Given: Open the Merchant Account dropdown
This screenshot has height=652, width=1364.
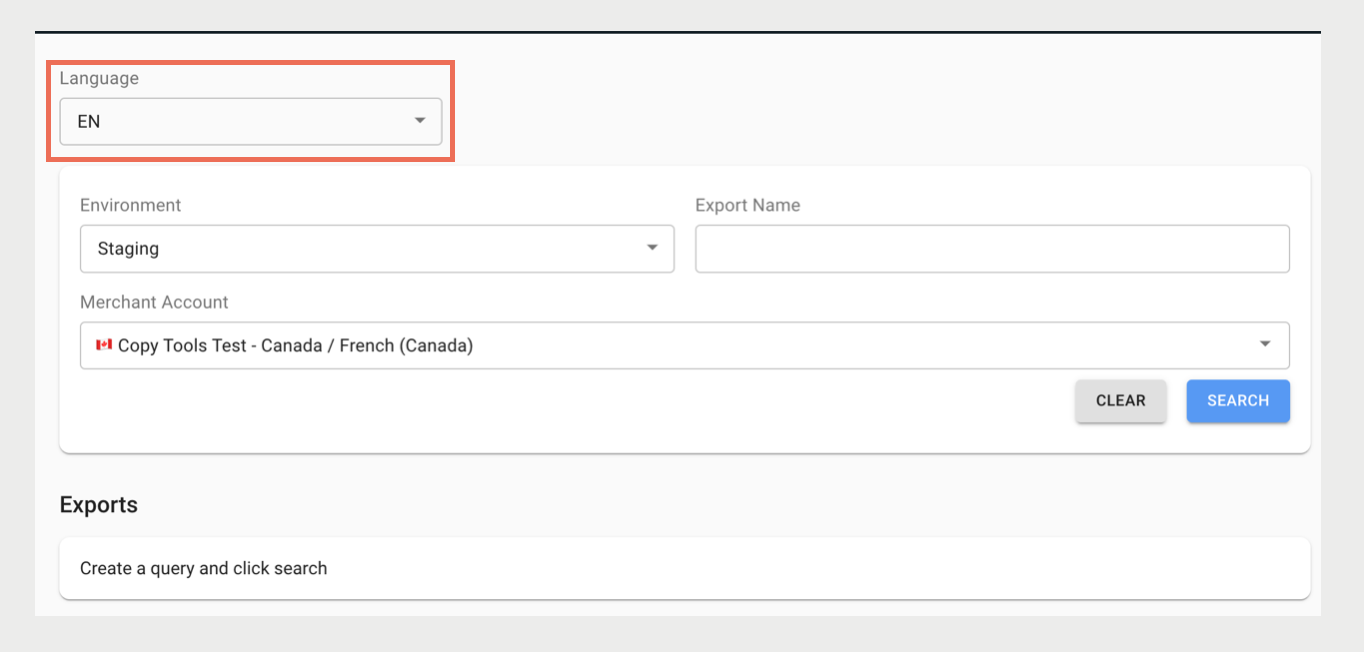Looking at the screenshot, I should [684, 346].
